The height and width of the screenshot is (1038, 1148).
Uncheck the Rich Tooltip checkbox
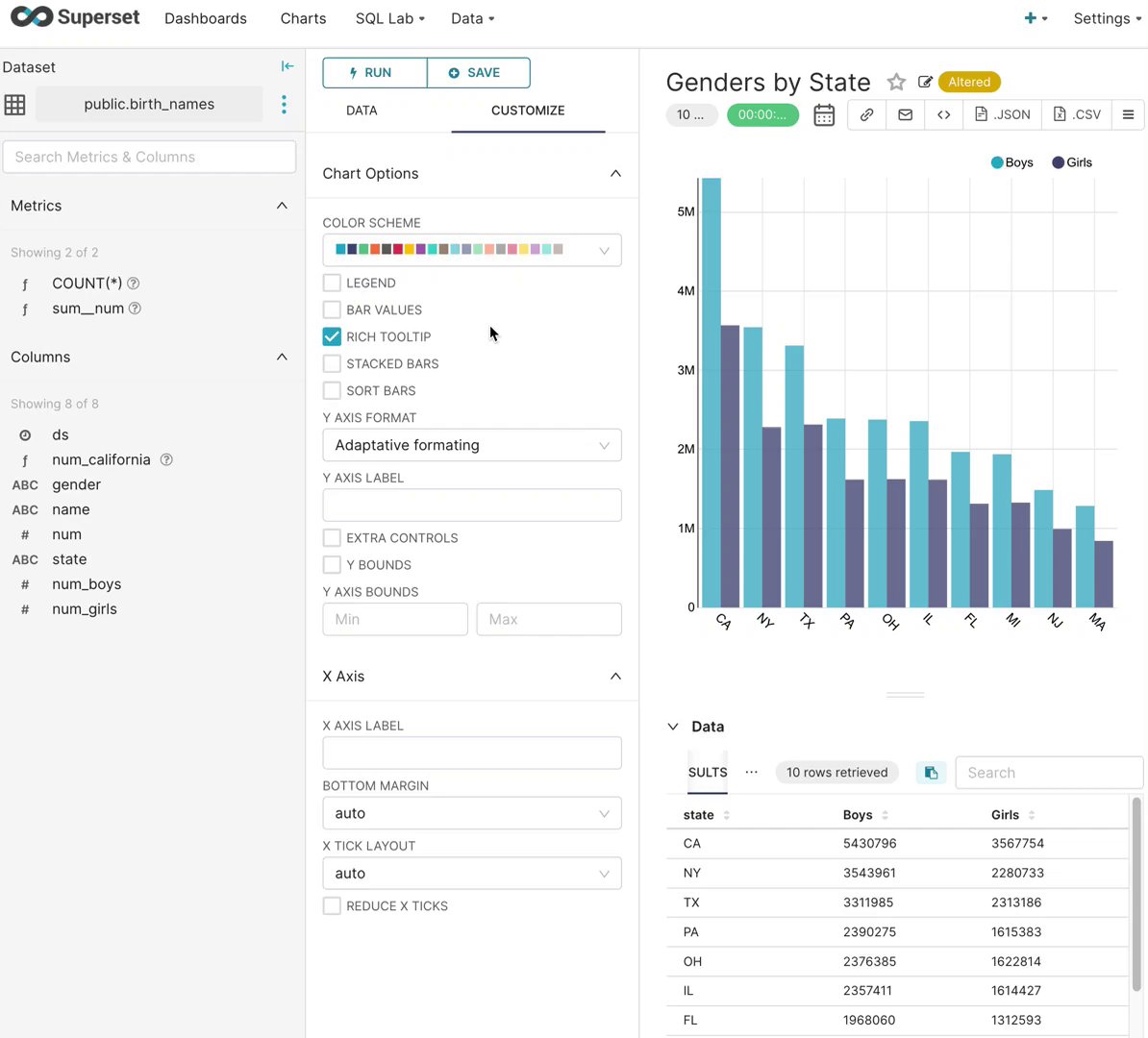tap(332, 336)
